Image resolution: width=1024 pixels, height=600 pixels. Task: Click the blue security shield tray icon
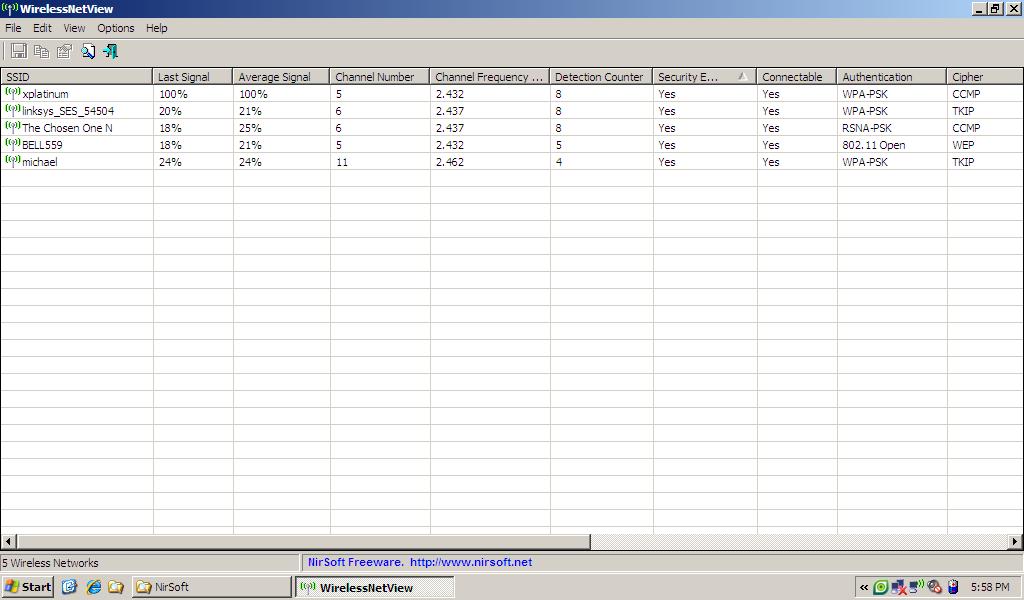[953, 587]
